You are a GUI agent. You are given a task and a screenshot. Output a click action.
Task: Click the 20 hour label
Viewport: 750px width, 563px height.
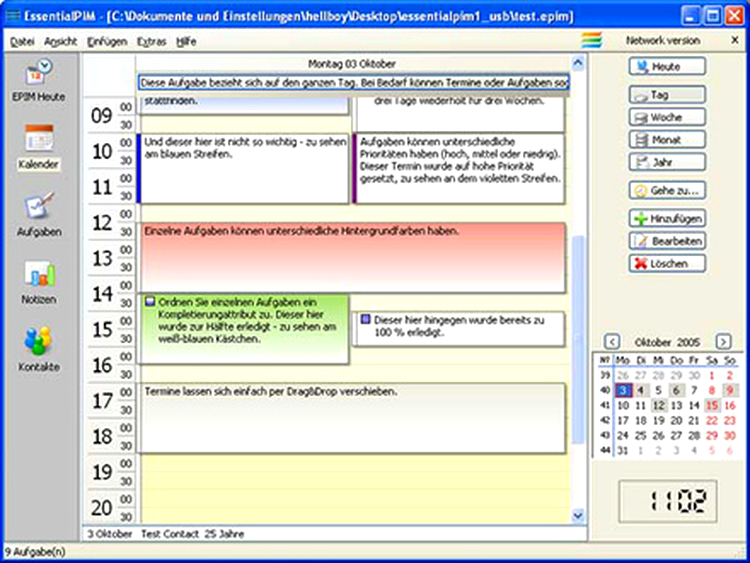click(101, 508)
